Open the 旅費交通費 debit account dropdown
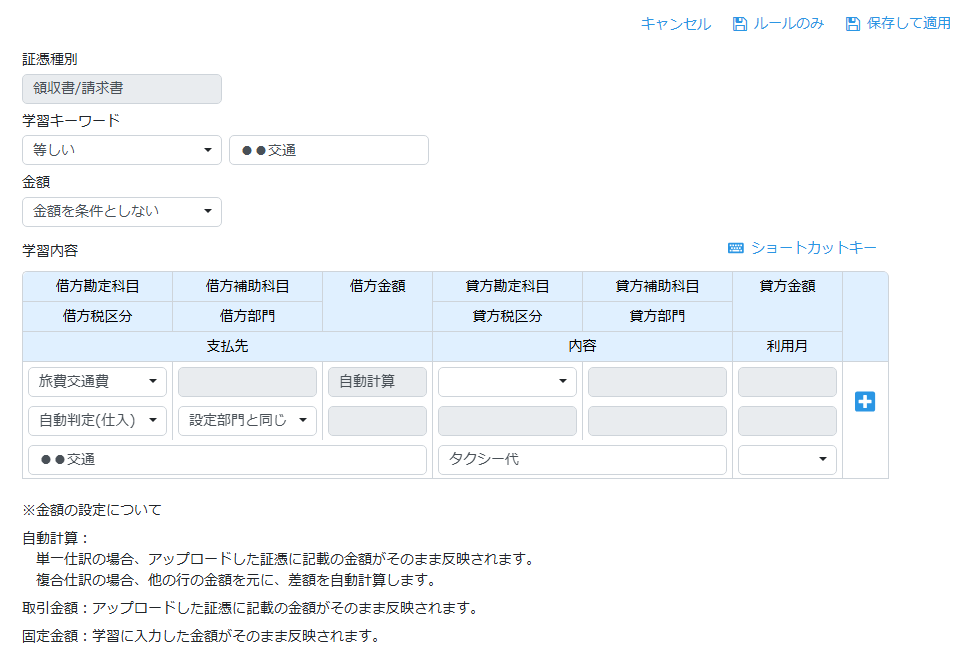Image resolution: width=979 pixels, height=663 pixels. [x=98, y=382]
